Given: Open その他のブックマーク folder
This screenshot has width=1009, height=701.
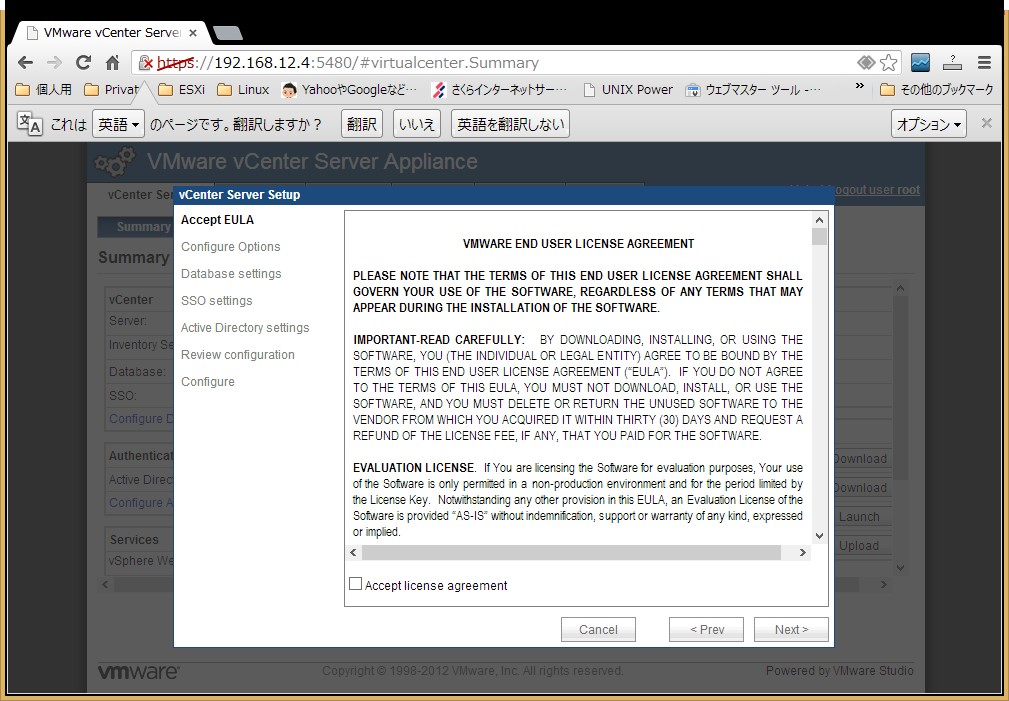Looking at the screenshot, I should 936,89.
